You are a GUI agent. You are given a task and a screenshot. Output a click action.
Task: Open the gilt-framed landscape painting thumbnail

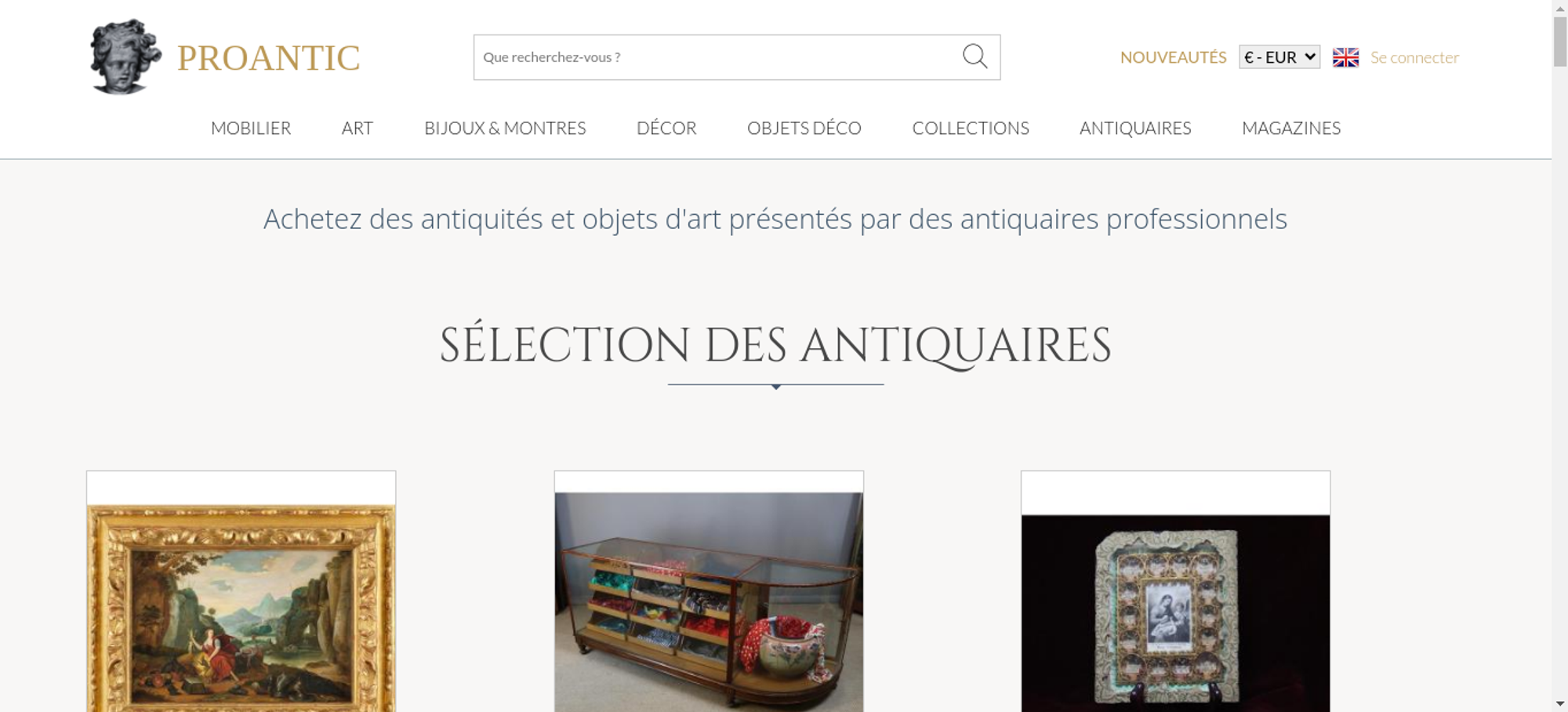[241, 608]
